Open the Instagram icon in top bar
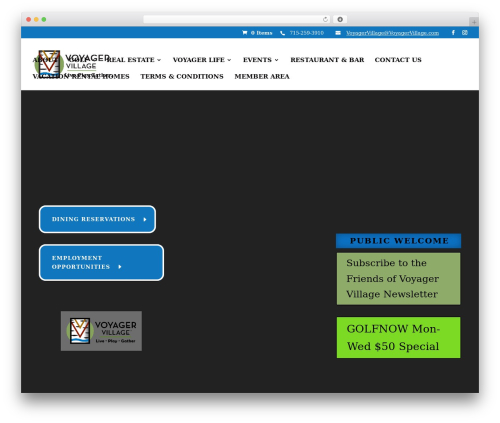Image resolution: width=500 pixels, height=423 pixels. (465, 33)
